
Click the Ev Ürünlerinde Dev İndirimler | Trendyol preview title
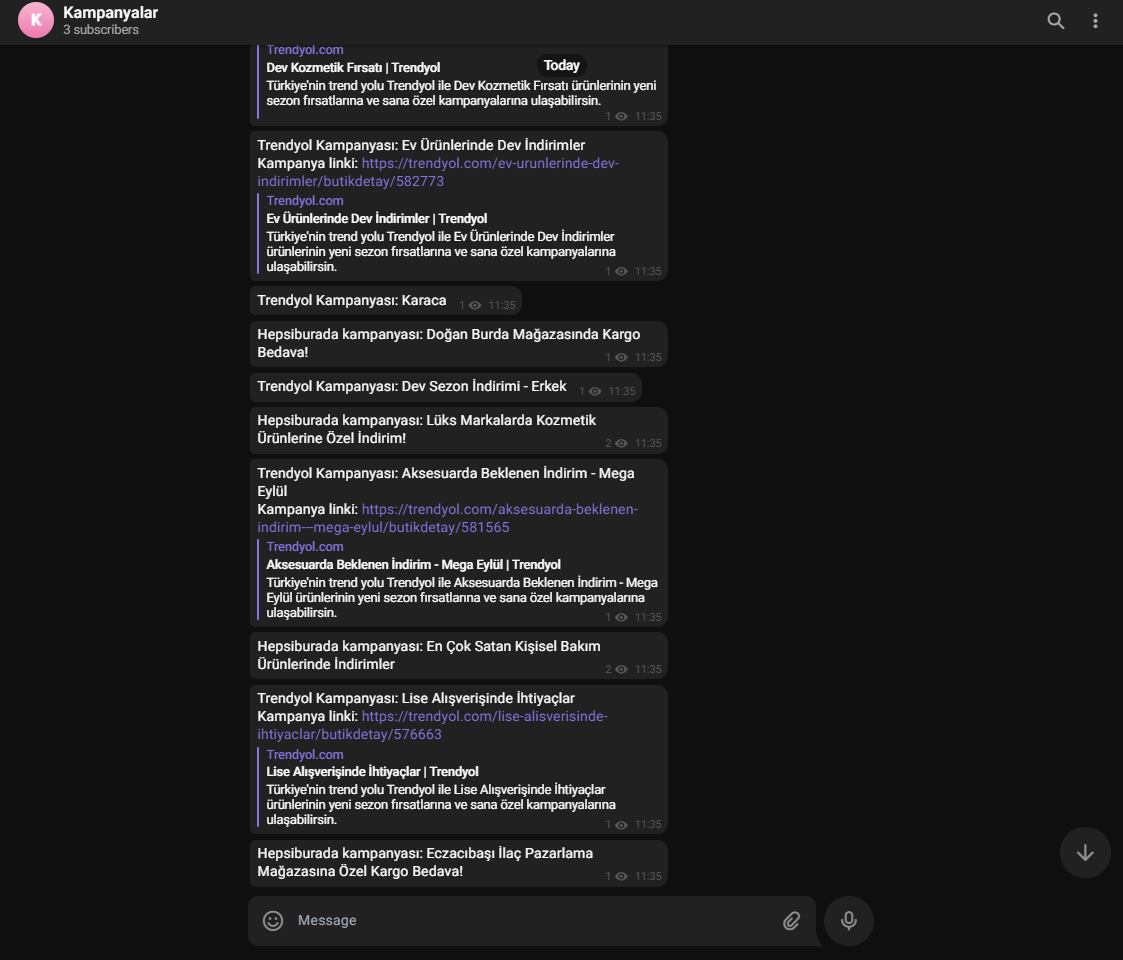pyautogui.click(x=377, y=219)
